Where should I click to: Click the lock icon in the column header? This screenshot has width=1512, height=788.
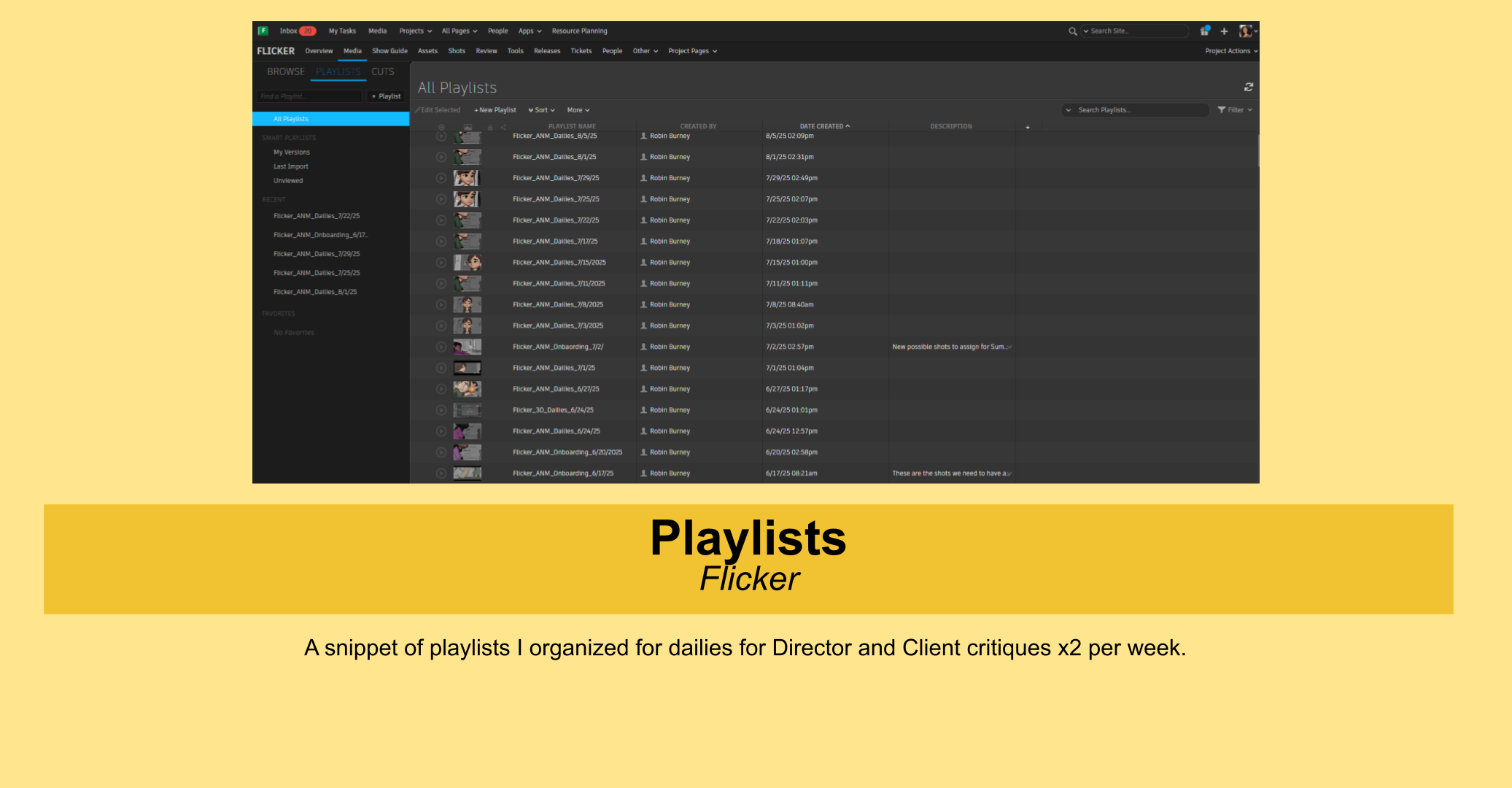(x=490, y=127)
